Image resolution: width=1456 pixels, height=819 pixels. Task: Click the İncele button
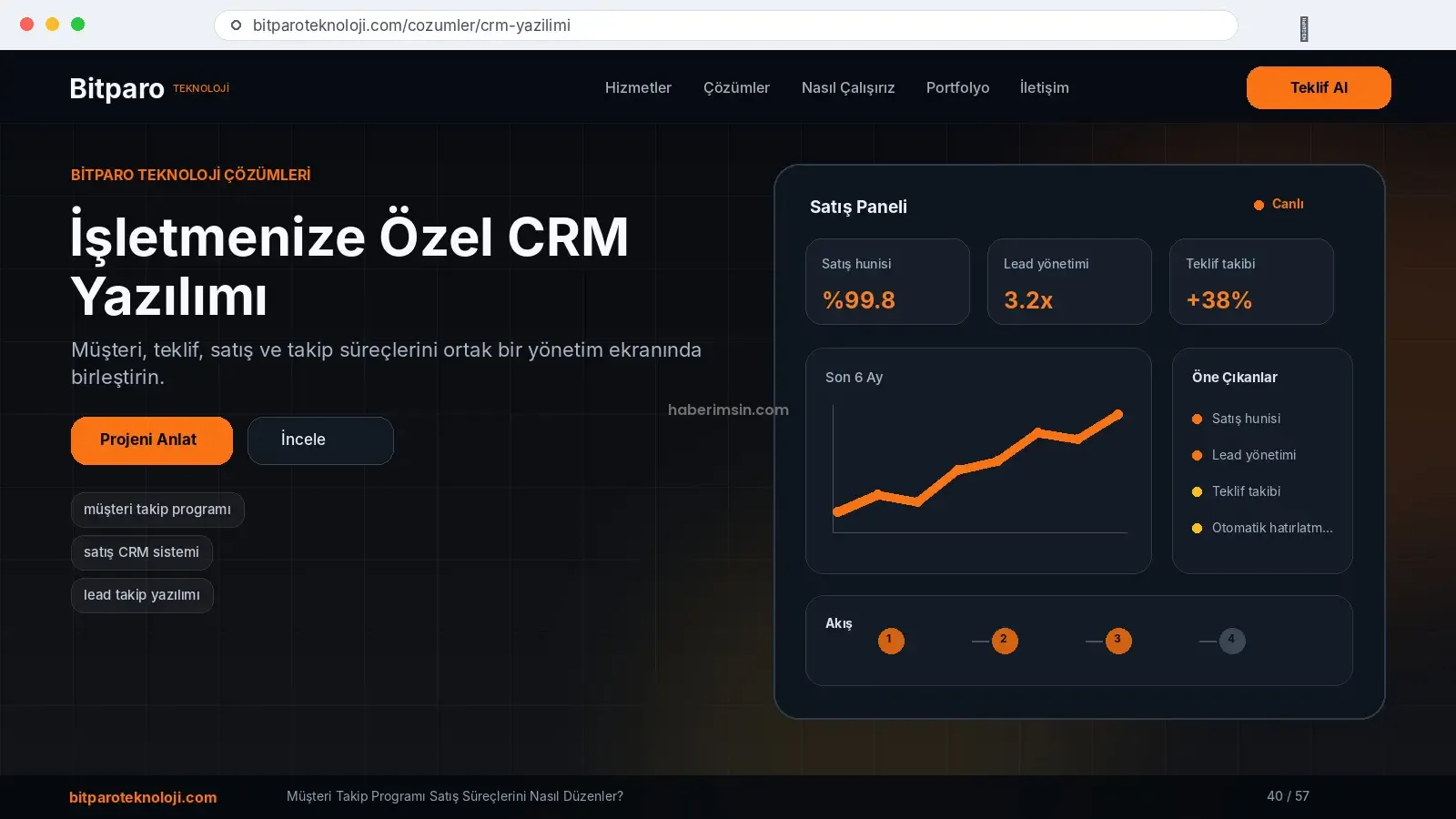pyautogui.click(x=320, y=440)
